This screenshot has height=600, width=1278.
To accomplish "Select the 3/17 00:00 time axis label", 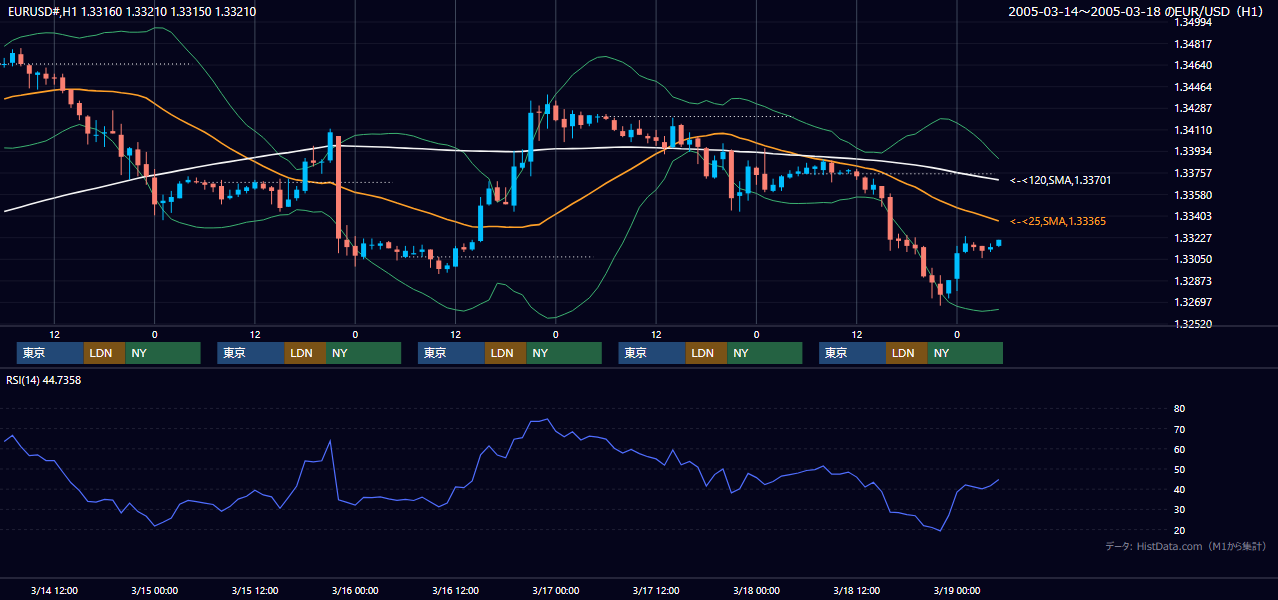I will tap(555, 590).
